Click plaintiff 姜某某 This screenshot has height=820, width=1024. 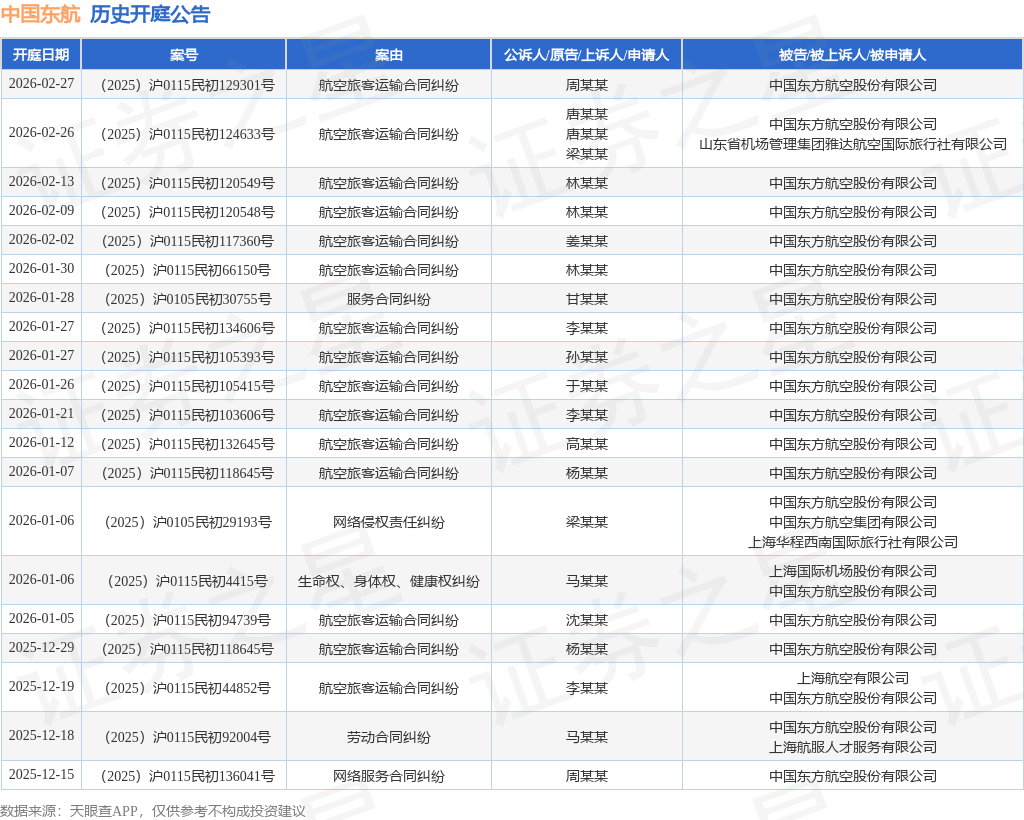click(x=586, y=241)
